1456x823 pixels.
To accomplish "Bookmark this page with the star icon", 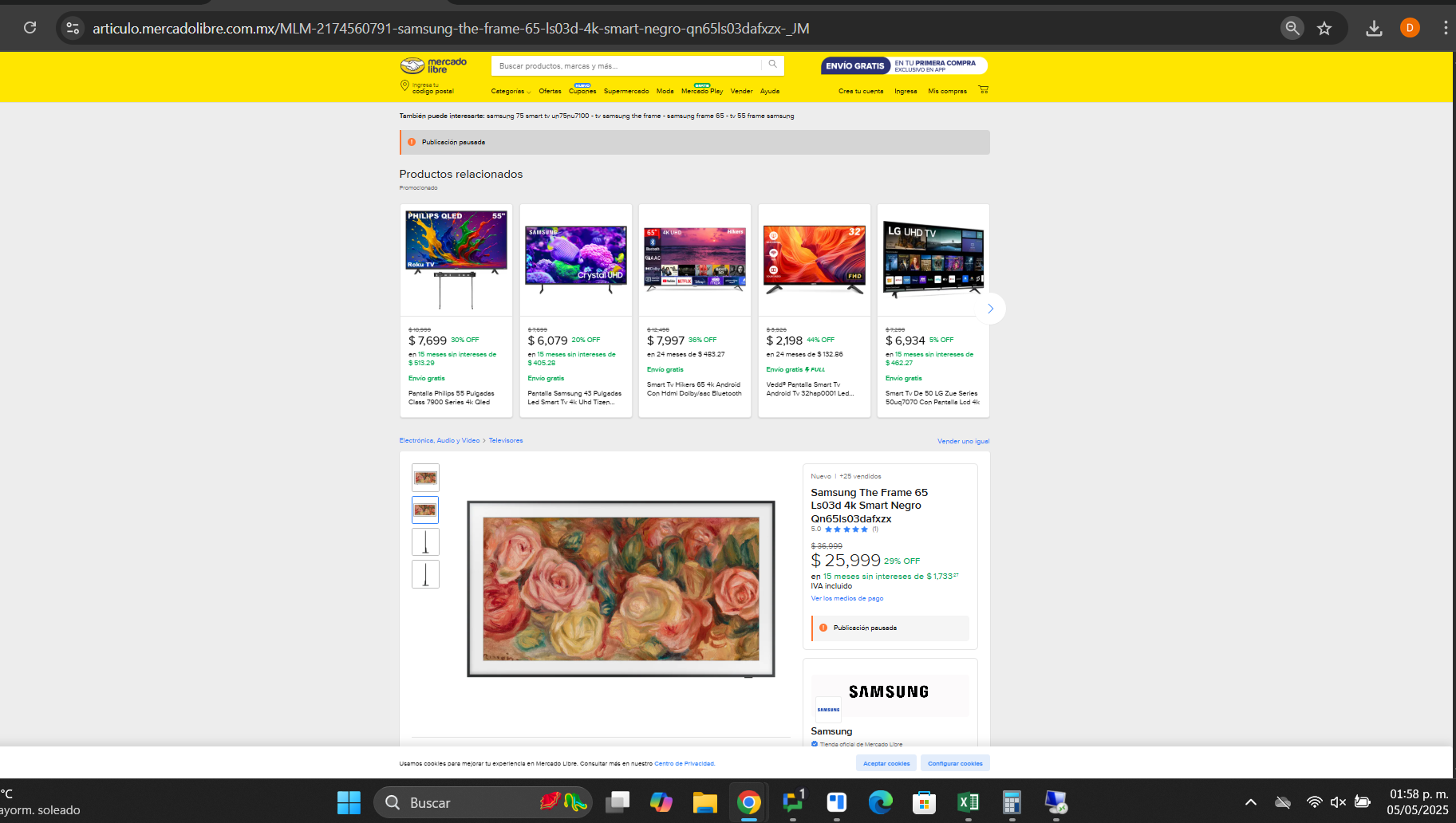I will point(1324,28).
